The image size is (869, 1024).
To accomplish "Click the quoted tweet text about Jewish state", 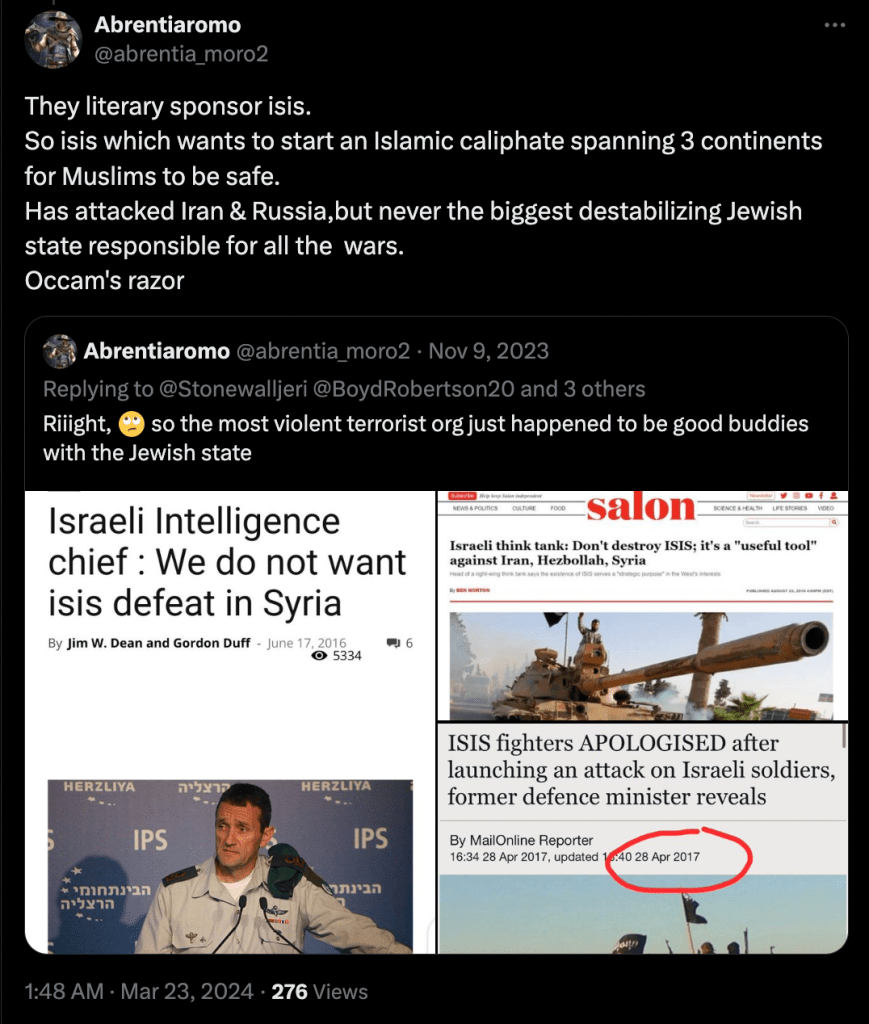I will point(426,438).
